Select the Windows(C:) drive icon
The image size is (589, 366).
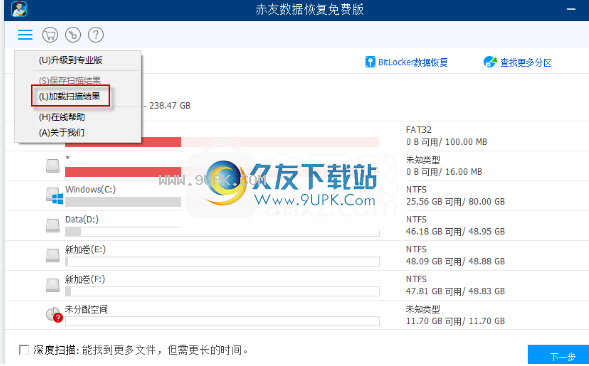54,196
